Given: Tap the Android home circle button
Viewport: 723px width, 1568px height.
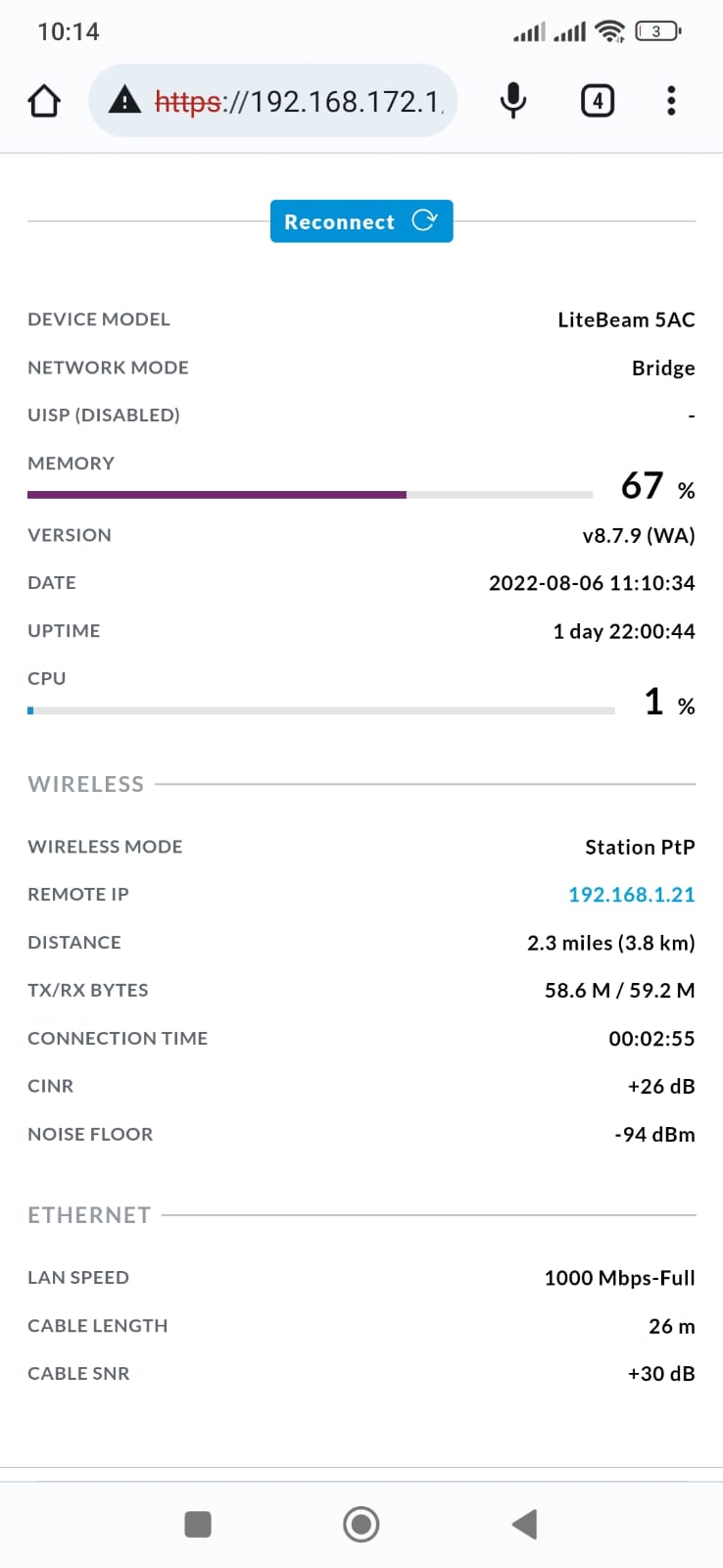Looking at the screenshot, I should [361, 1524].
